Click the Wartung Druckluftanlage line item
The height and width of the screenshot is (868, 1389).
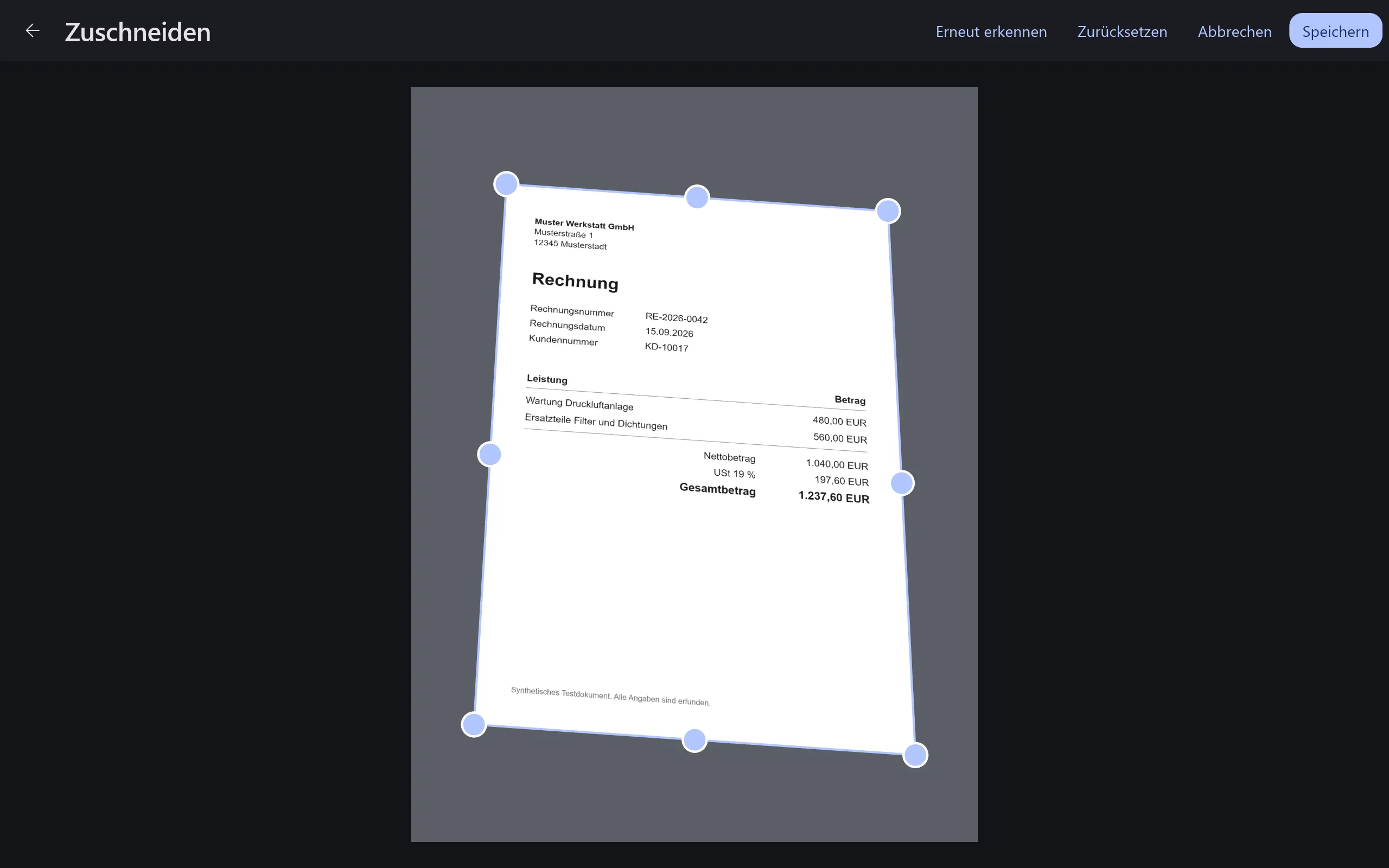pos(579,404)
